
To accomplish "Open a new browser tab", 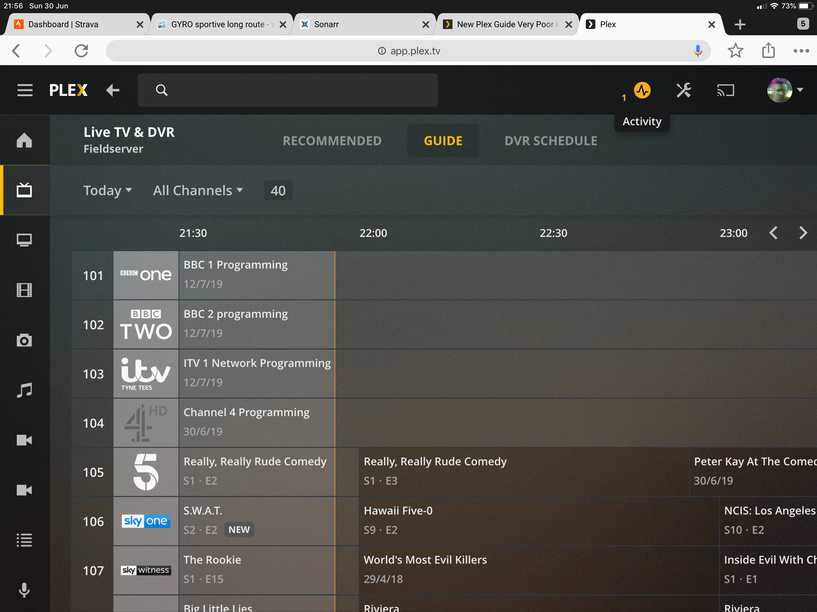I will 740,24.
